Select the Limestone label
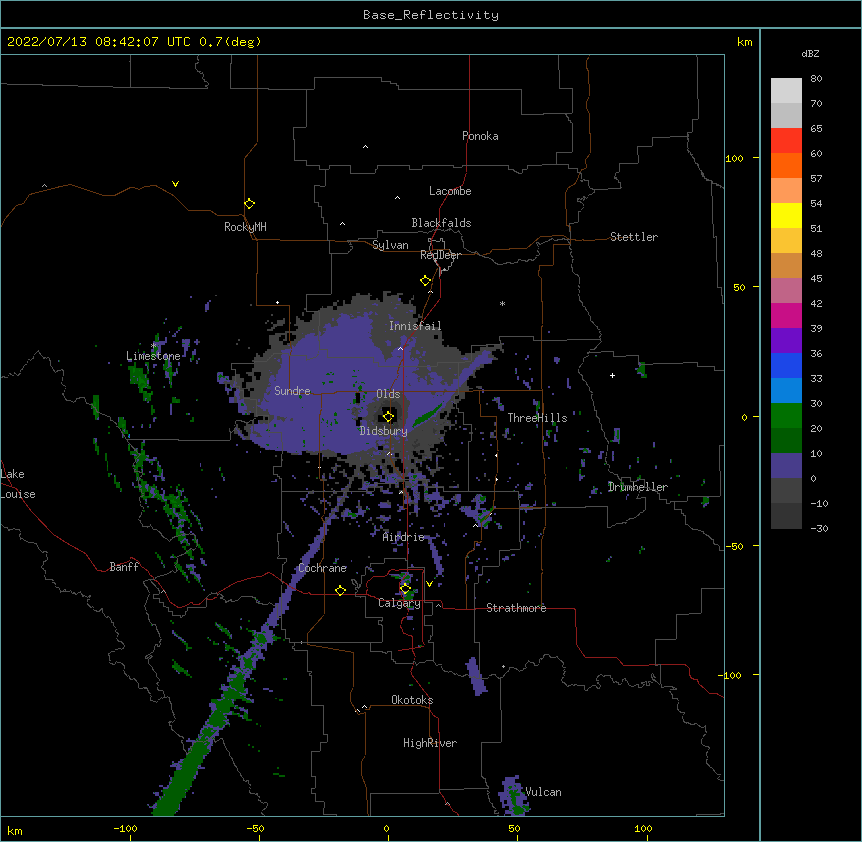 pyautogui.click(x=153, y=356)
